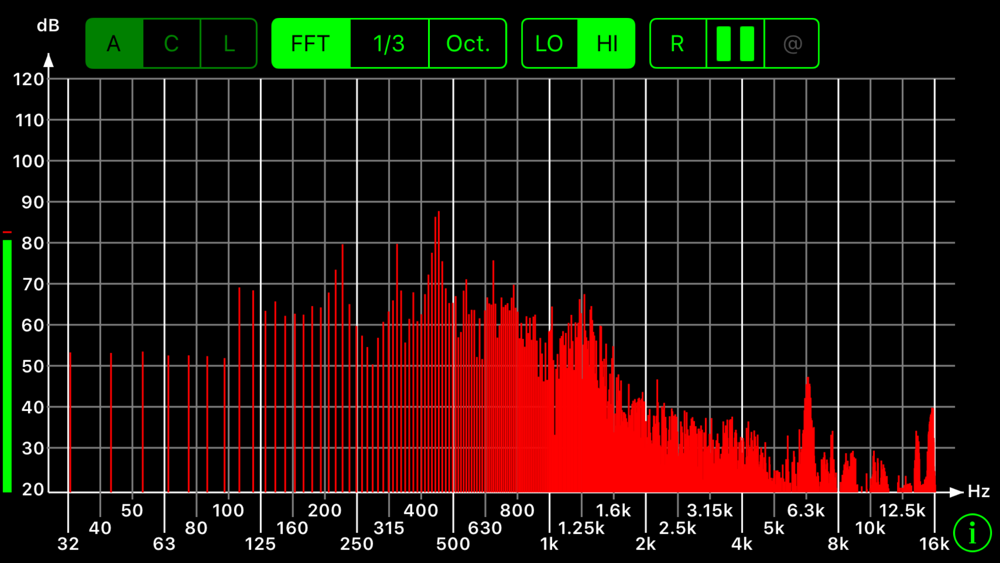
Task: Tap the 16k frequency label
Action: (934, 544)
